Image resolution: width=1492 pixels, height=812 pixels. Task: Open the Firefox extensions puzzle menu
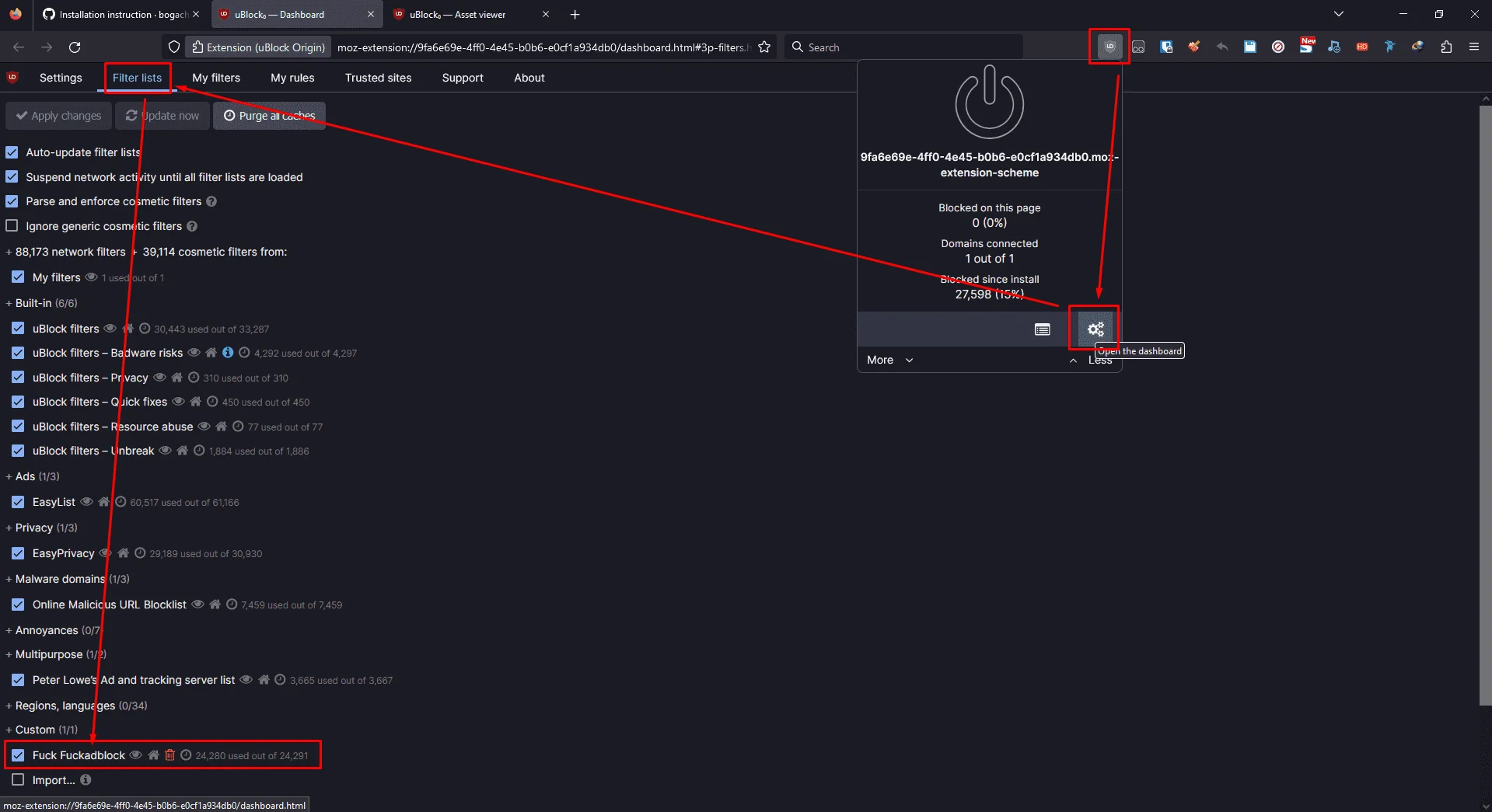1446,47
